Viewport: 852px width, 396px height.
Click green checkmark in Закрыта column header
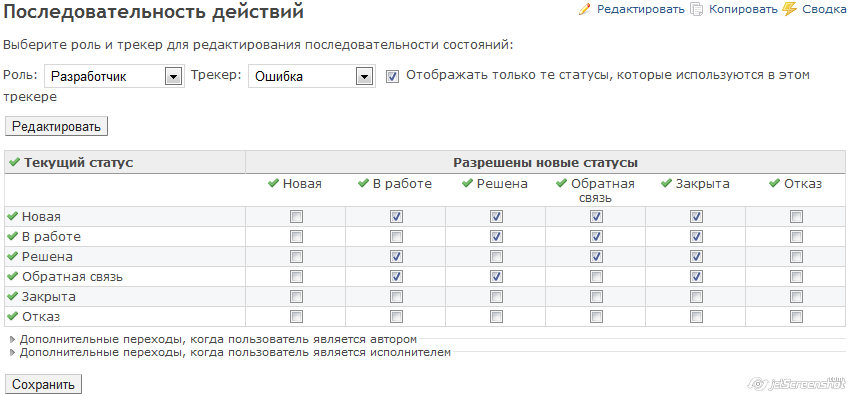click(666, 184)
